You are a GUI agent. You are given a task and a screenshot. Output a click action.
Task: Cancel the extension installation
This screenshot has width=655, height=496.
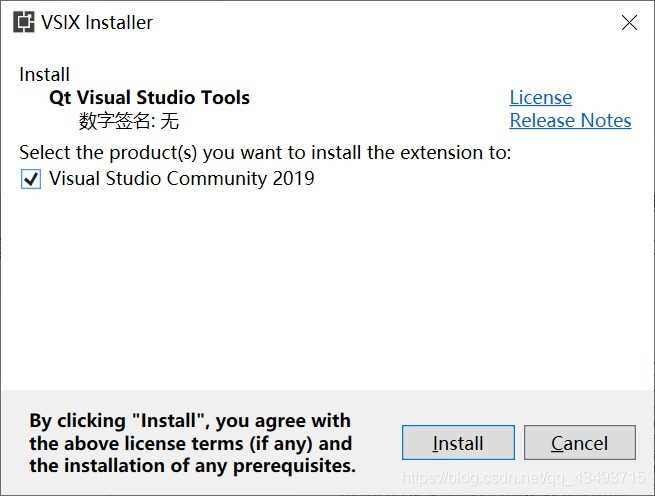579,443
